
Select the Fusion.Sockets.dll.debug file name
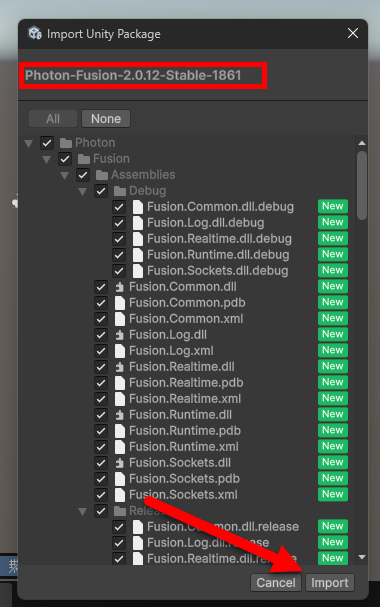click(217, 271)
